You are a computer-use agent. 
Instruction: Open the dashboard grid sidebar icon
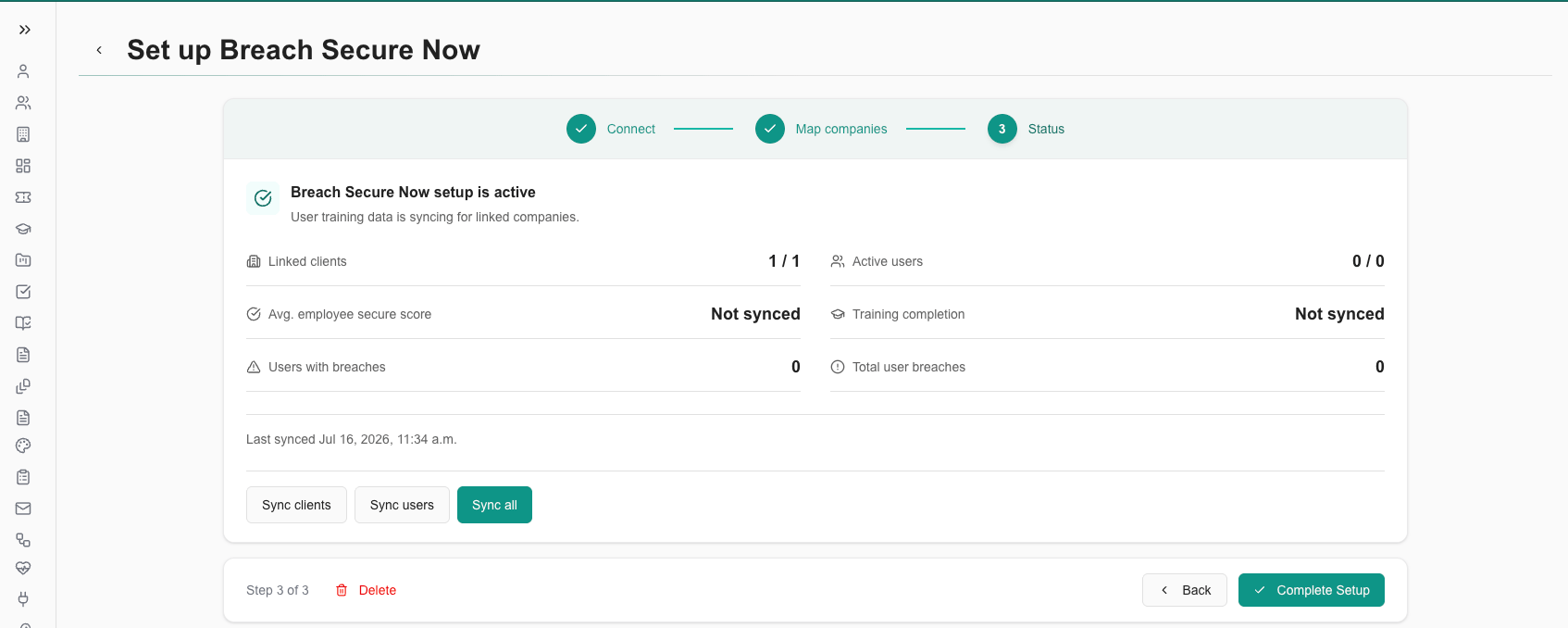coord(23,166)
